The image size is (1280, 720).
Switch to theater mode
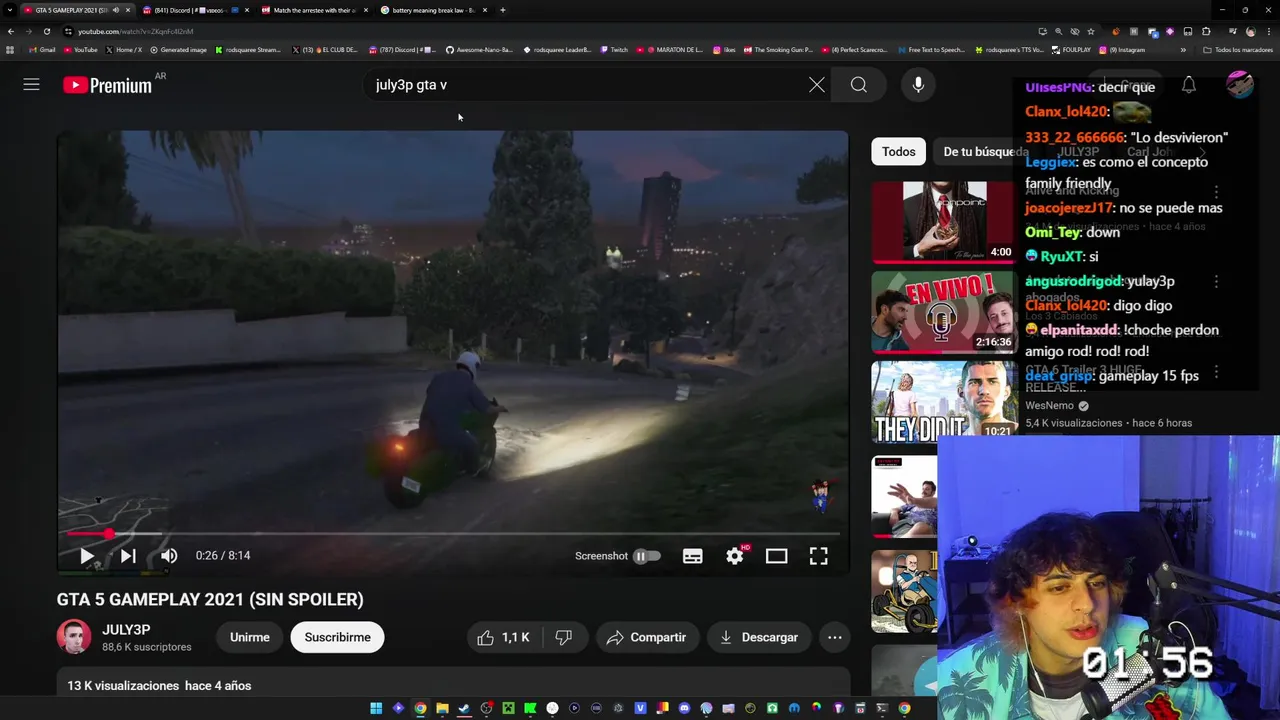pos(777,556)
